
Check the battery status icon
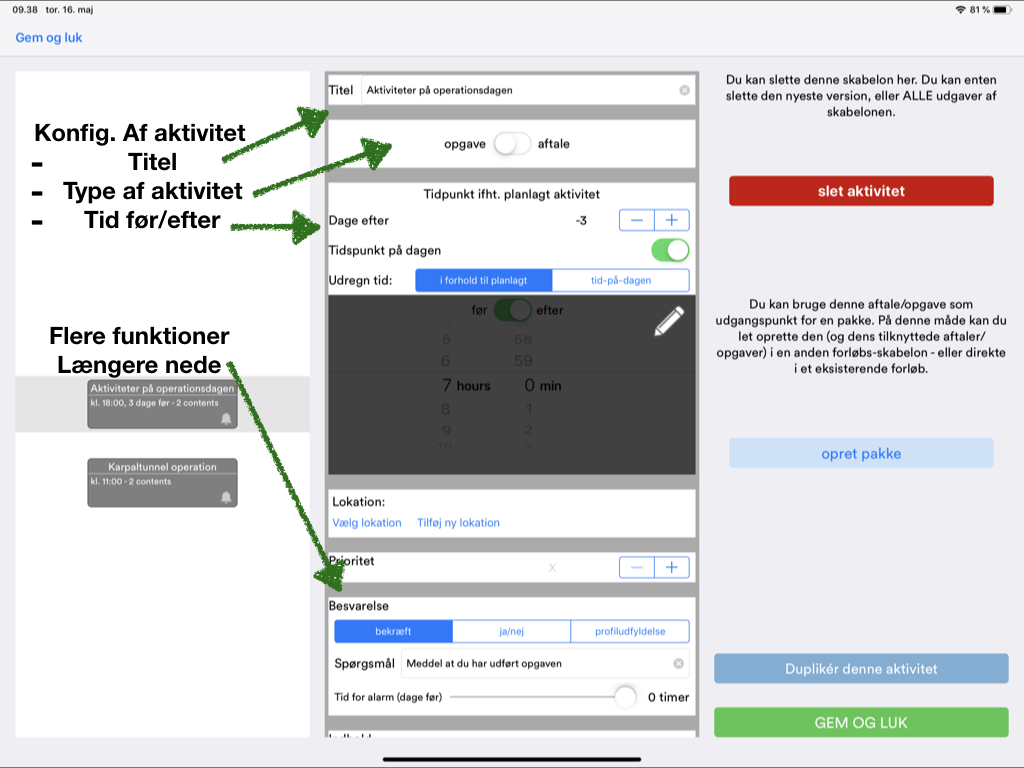(x=1002, y=10)
